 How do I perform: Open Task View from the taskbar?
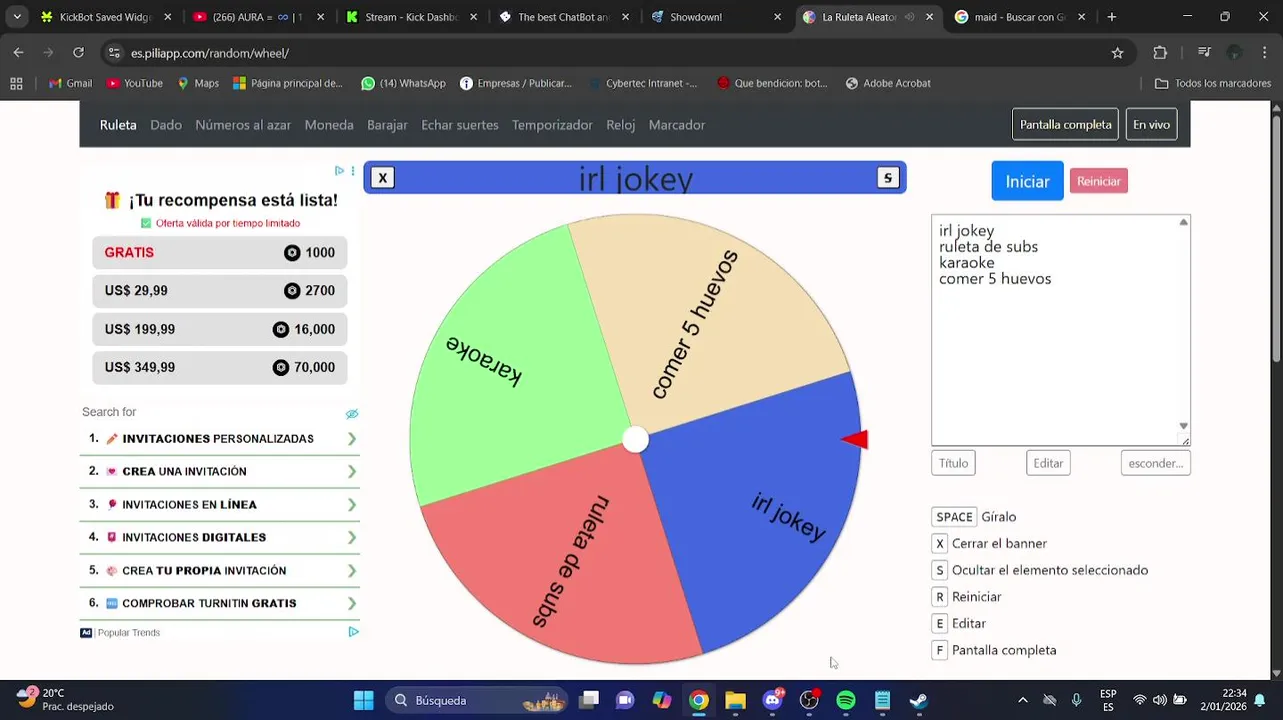(x=589, y=700)
